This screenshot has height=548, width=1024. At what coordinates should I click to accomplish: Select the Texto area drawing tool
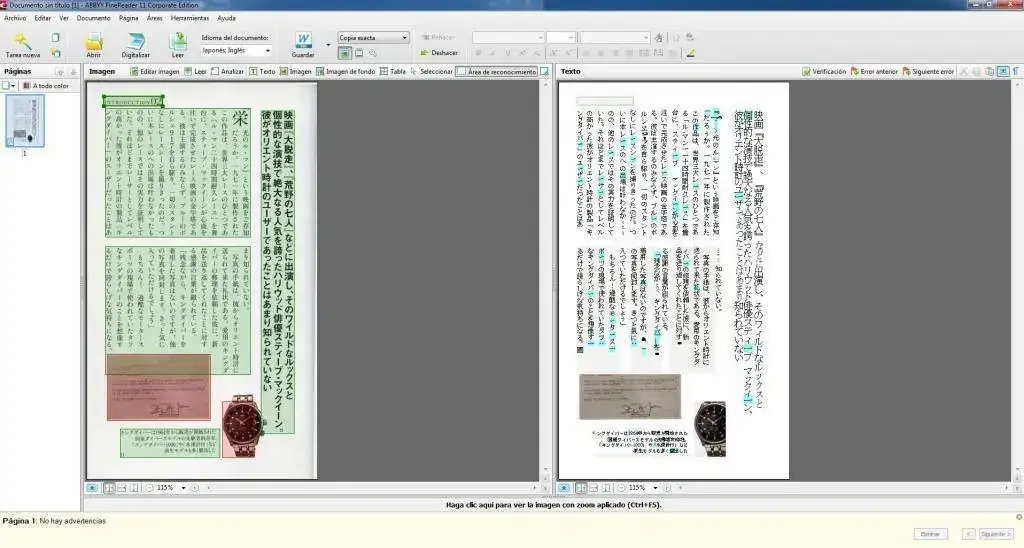tap(262, 71)
